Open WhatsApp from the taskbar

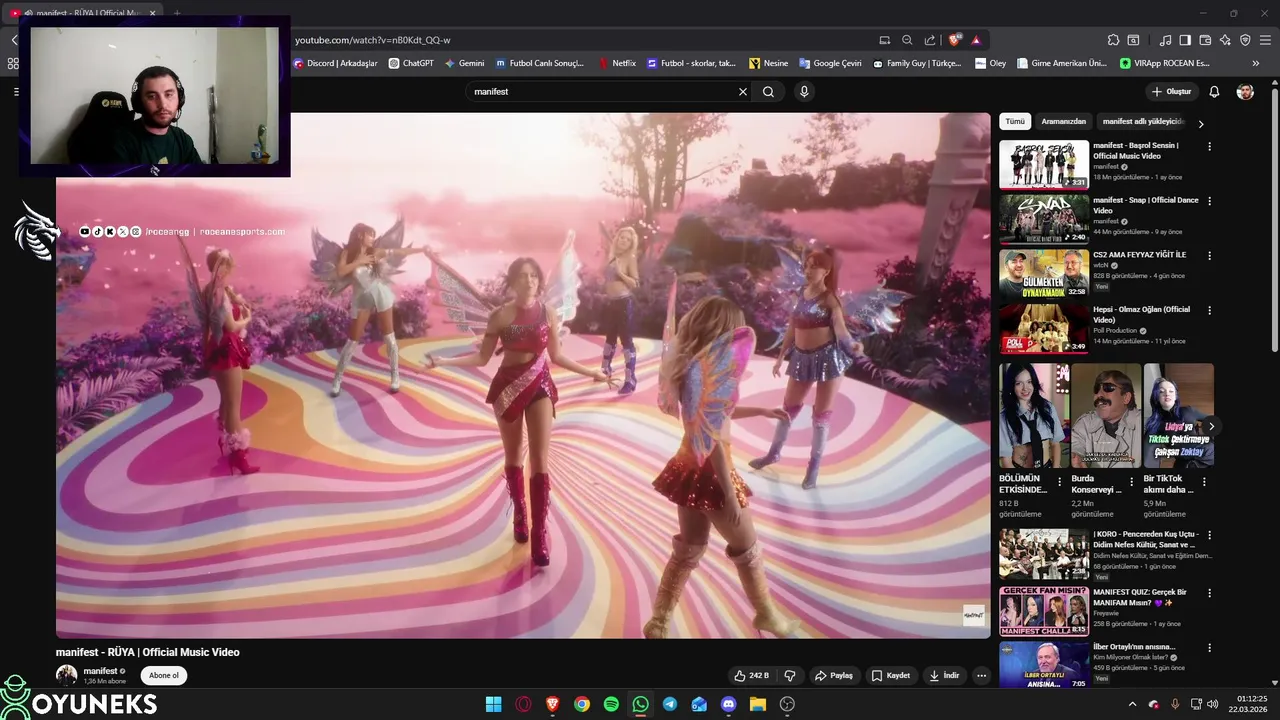(640, 704)
